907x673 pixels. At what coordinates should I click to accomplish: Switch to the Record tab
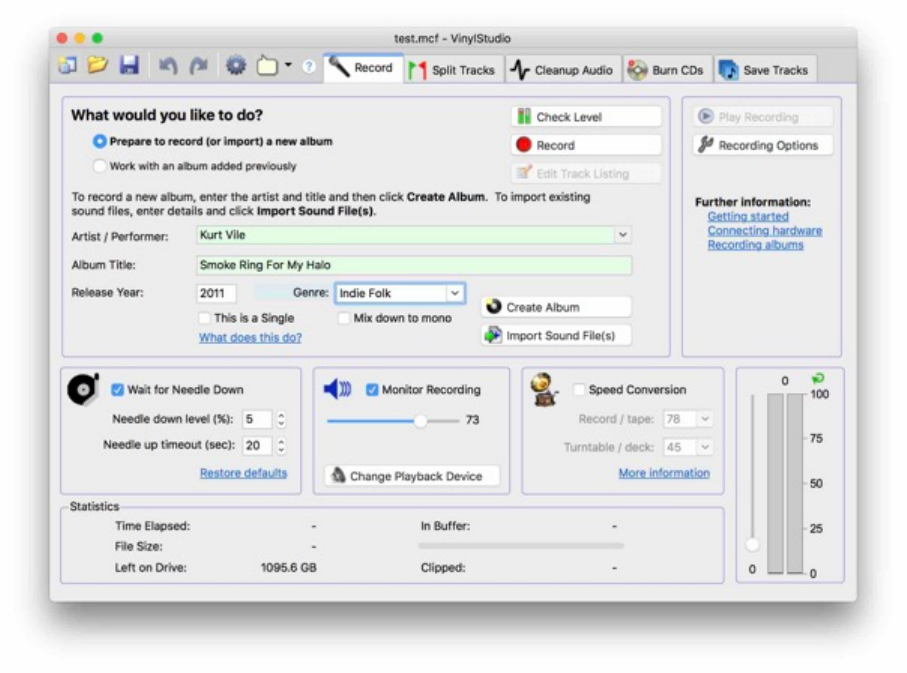coord(363,68)
